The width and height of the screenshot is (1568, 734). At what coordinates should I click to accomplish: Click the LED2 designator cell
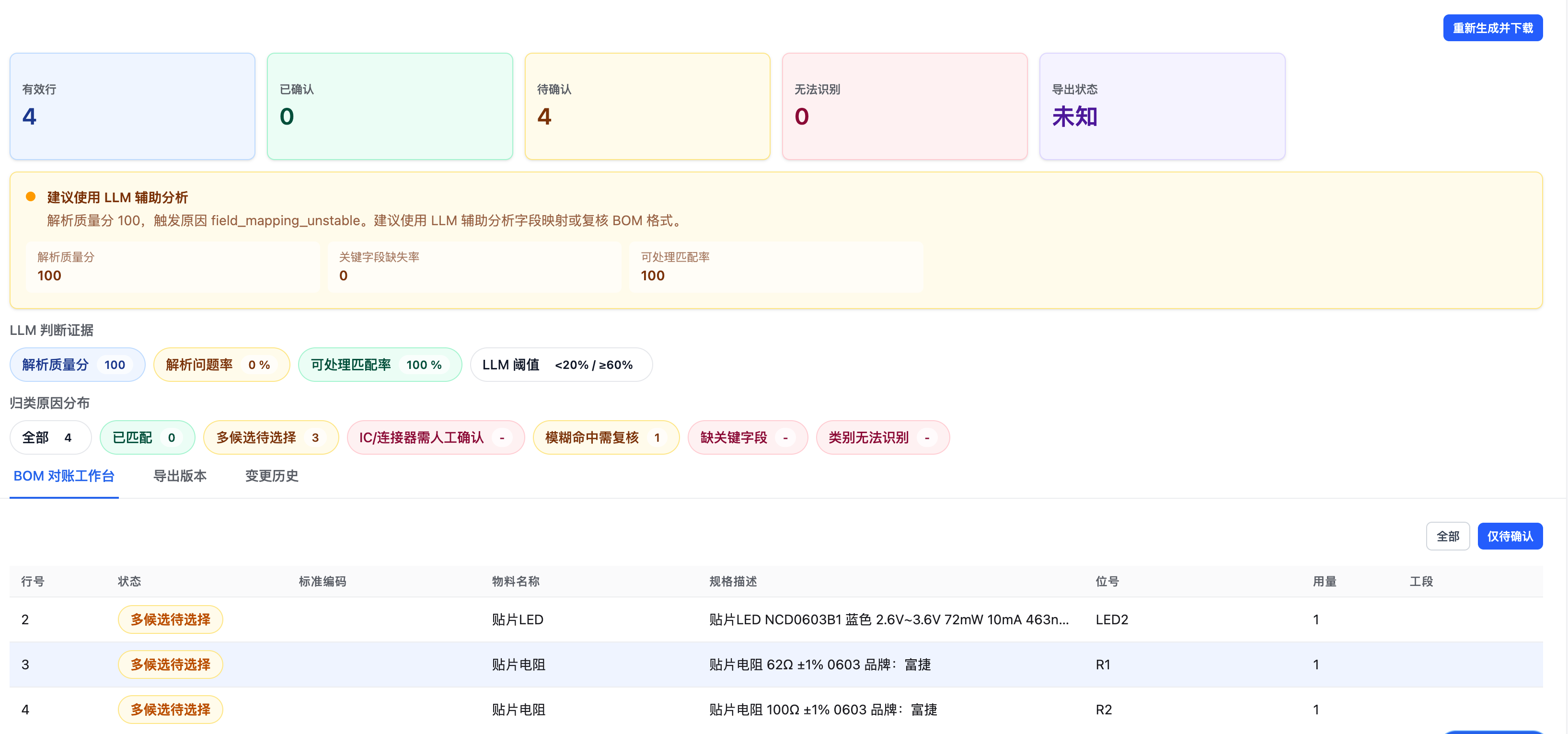[x=1111, y=619]
